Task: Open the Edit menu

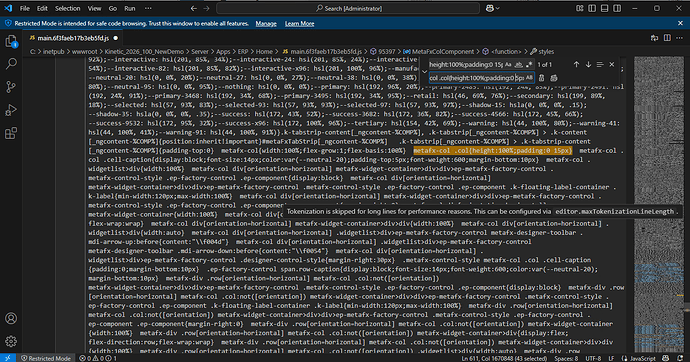Action: click(42, 8)
